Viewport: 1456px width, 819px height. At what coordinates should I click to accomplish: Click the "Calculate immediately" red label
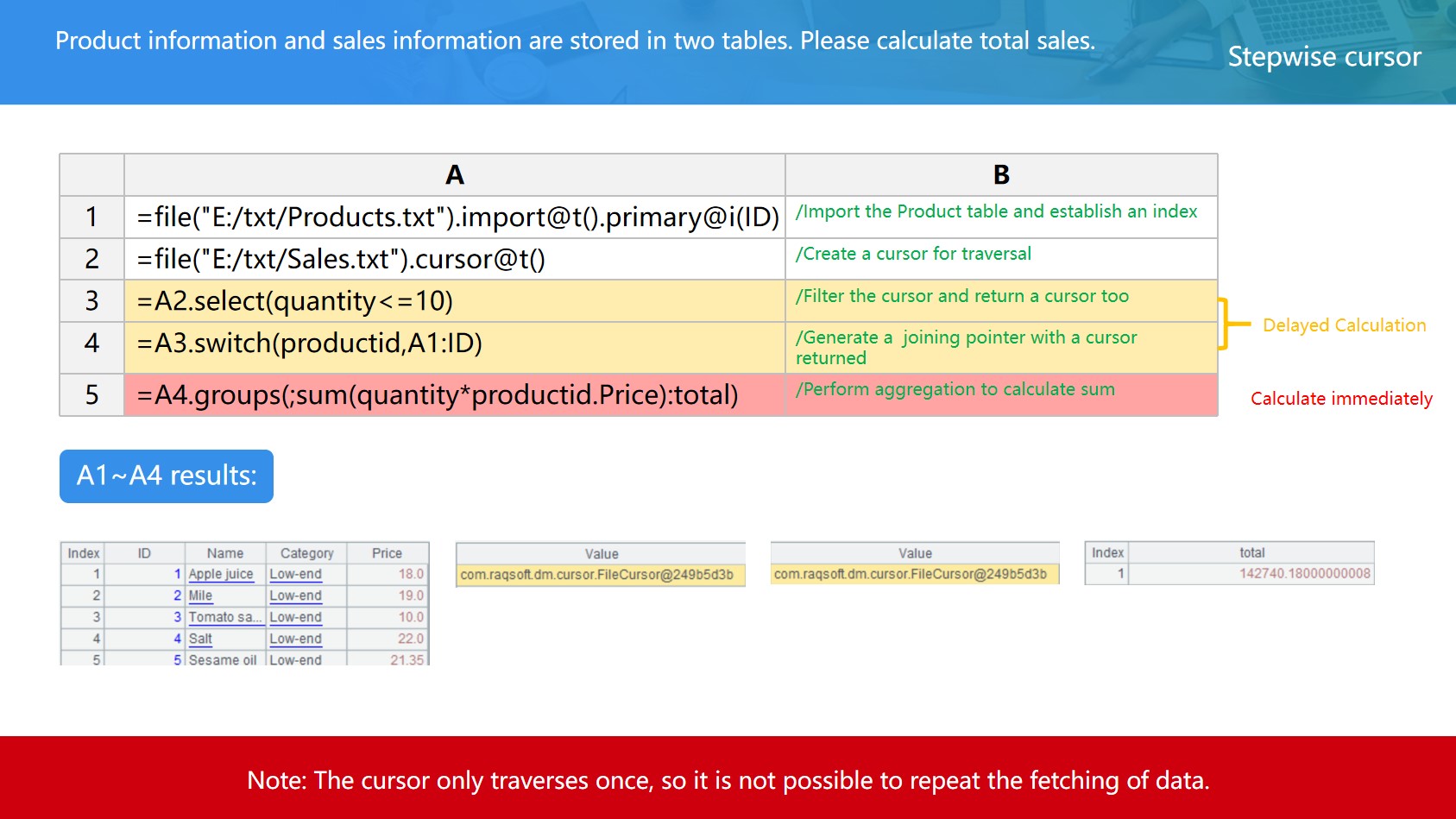pyautogui.click(x=1341, y=399)
